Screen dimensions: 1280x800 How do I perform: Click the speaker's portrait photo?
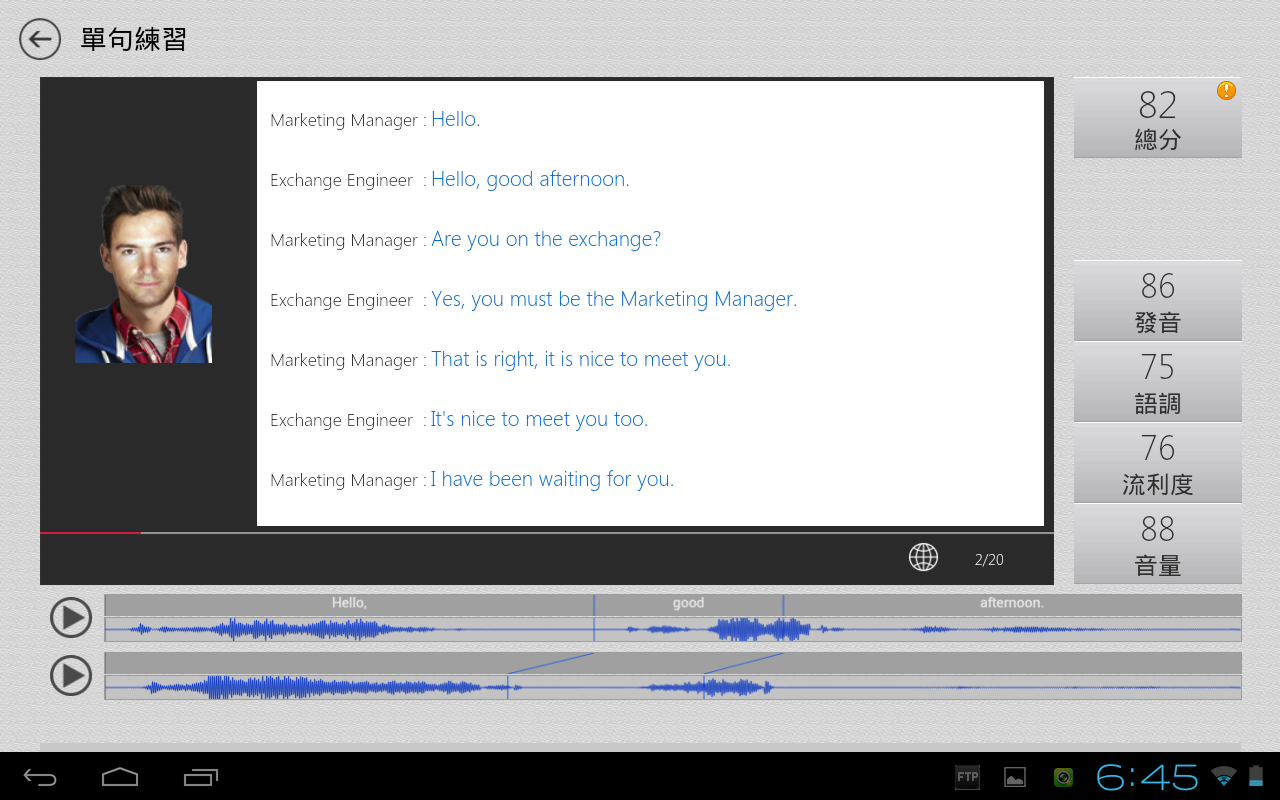[143, 273]
